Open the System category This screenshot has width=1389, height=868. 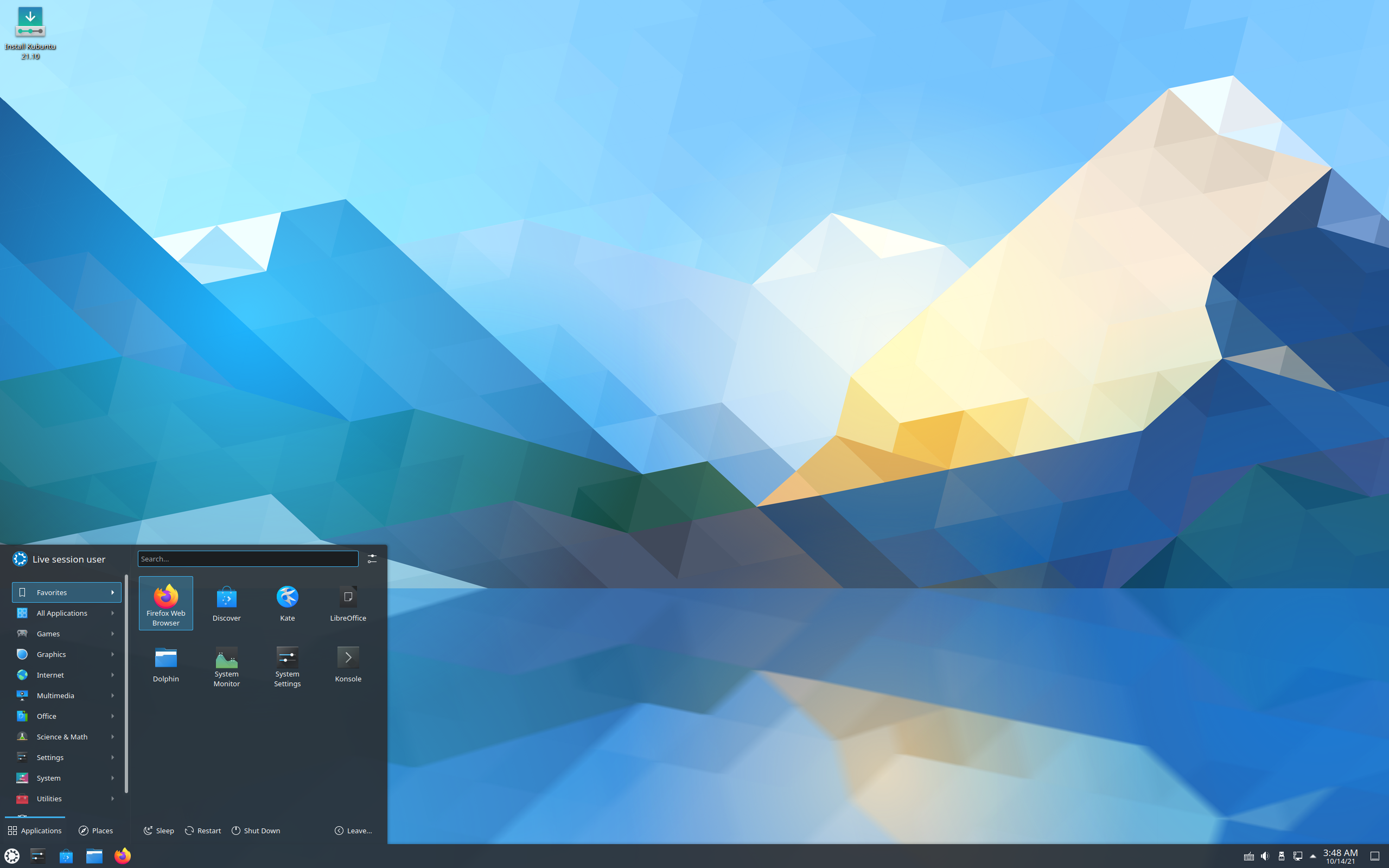click(x=67, y=778)
